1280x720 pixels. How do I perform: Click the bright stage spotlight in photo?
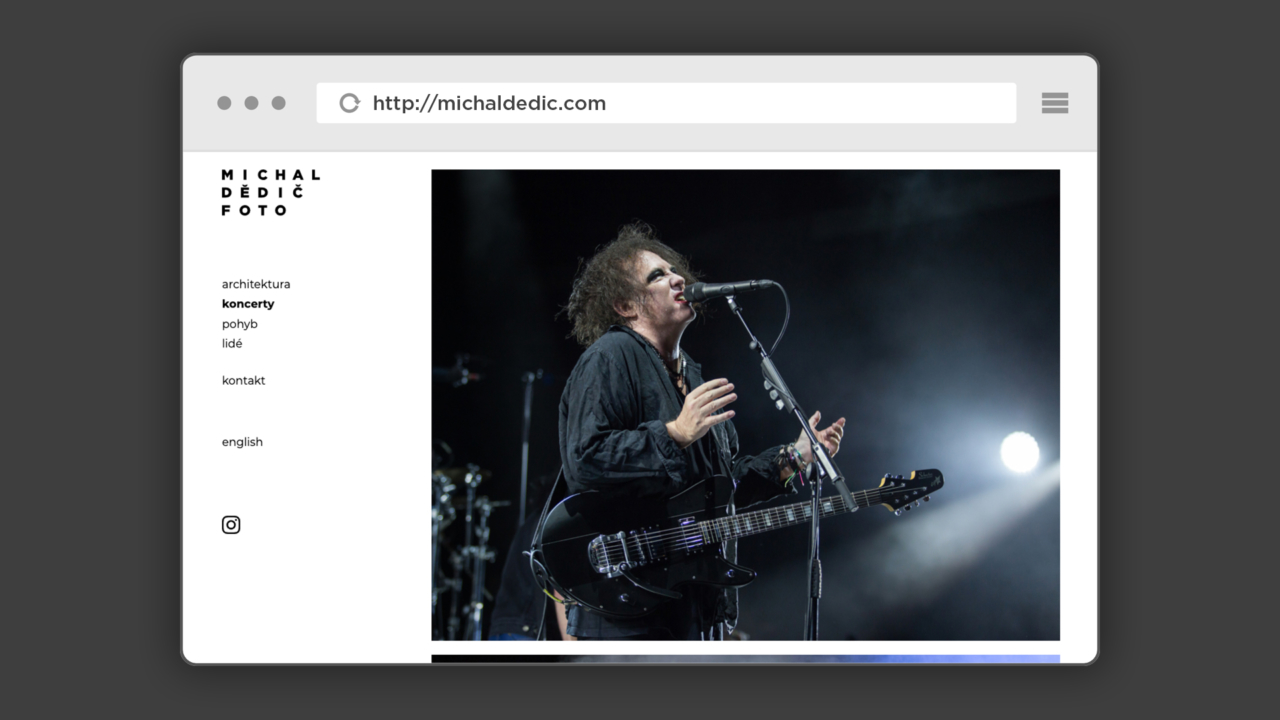pyautogui.click(x=1019, y=452)
